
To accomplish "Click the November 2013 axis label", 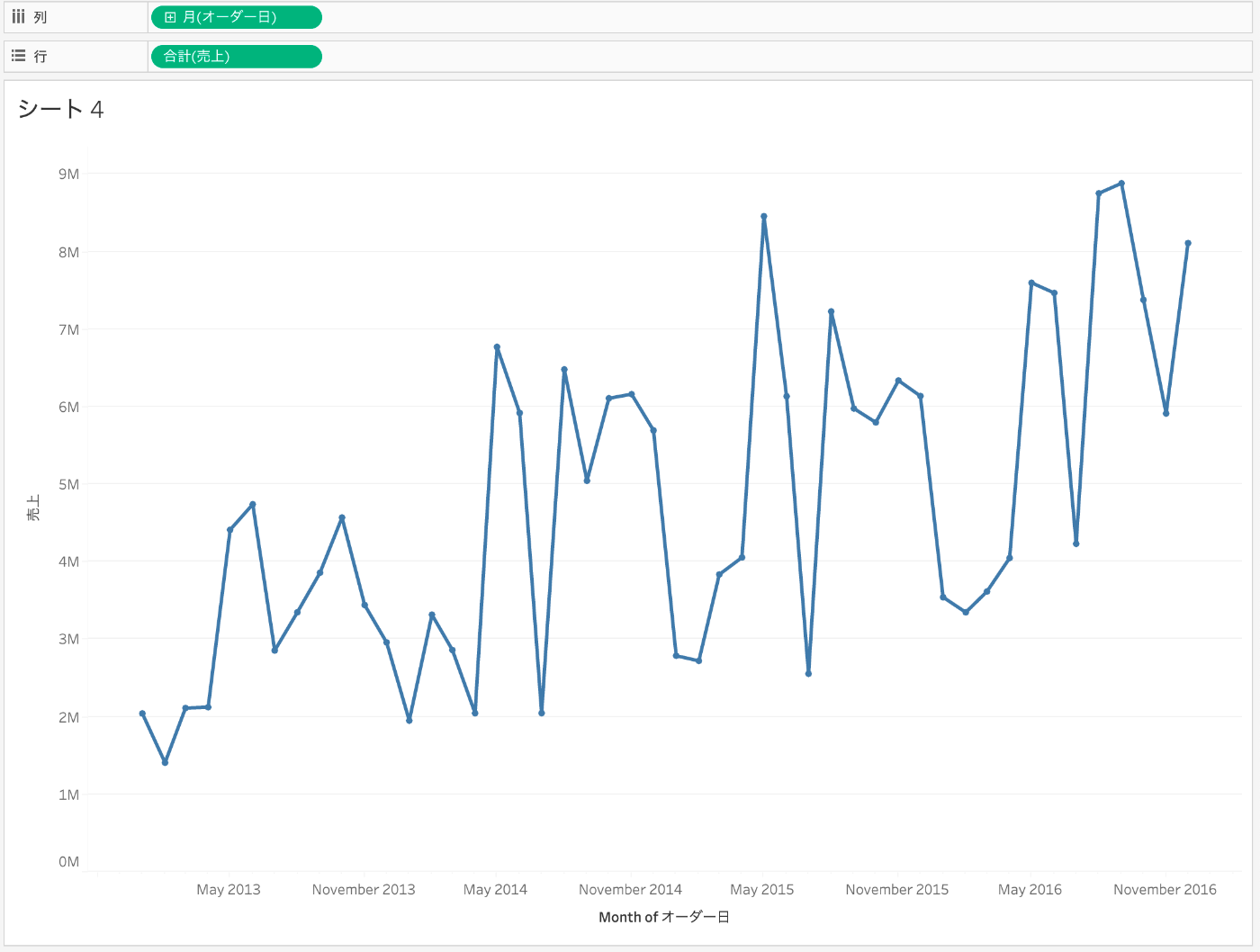I will click(x=364, y=889).
